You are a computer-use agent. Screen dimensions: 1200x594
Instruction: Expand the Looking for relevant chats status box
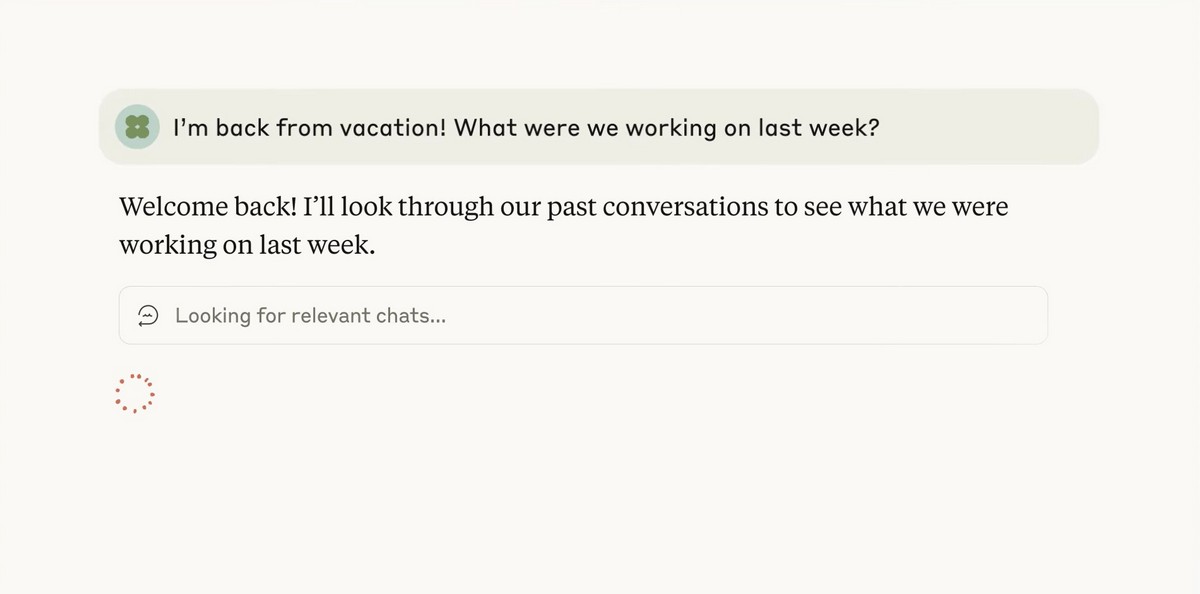(583, 316)
